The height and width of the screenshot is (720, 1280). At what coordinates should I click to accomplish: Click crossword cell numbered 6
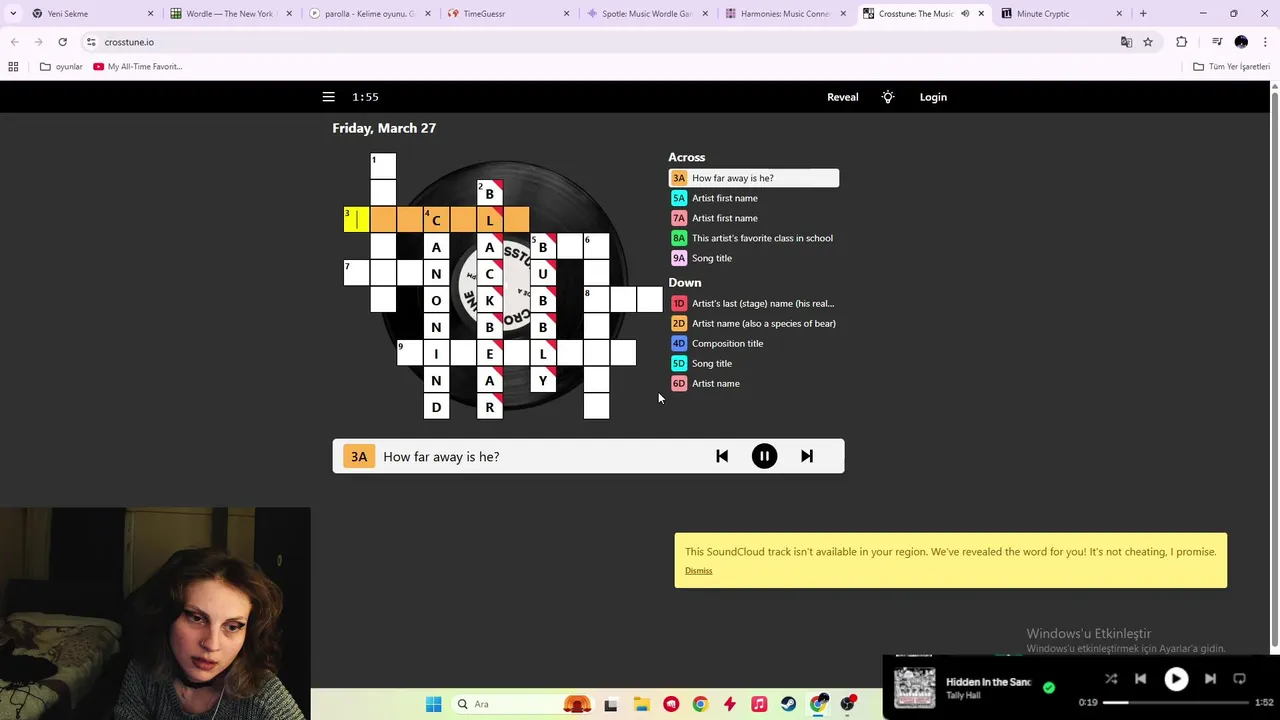coord(596,246)
